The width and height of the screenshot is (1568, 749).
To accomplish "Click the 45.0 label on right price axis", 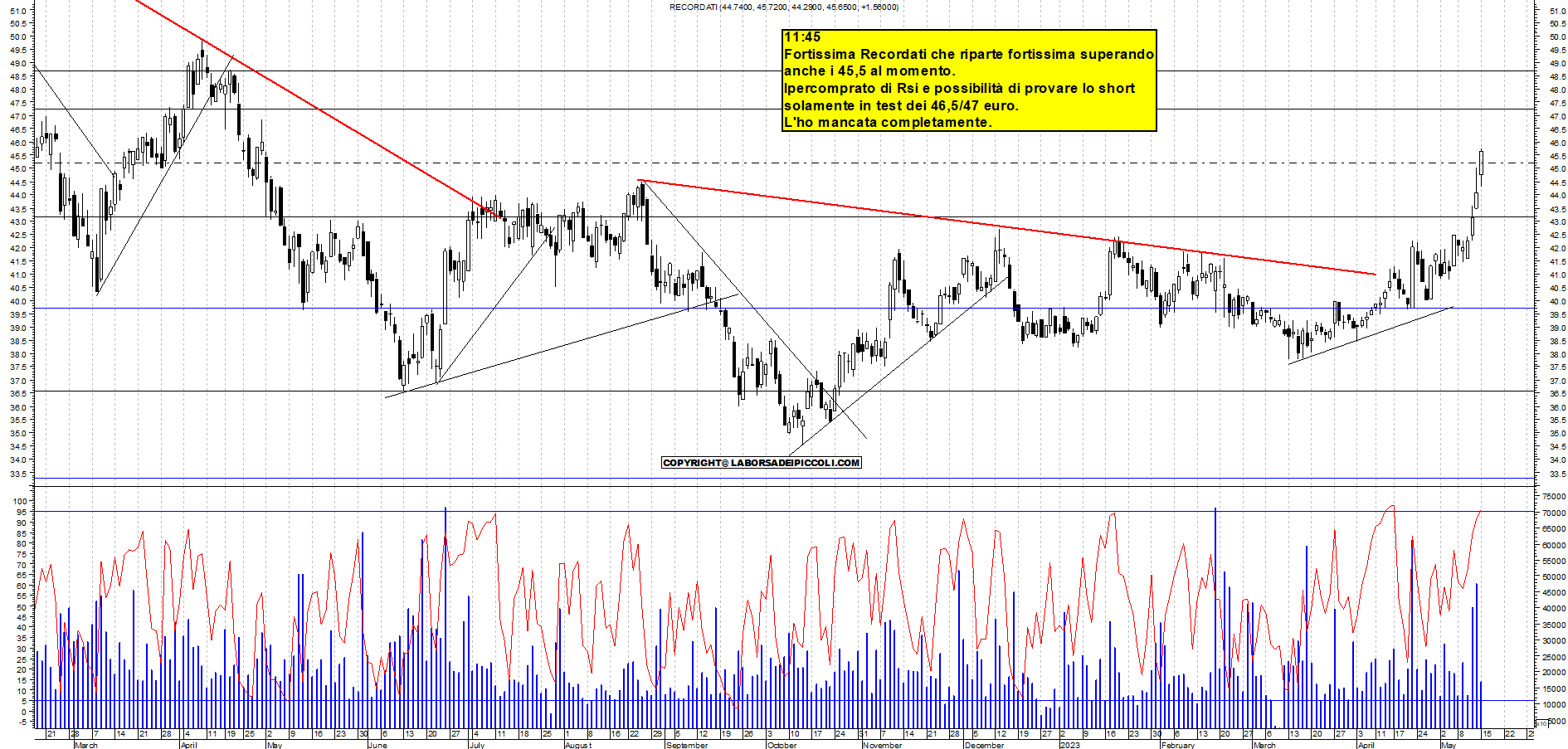I will point(1557,169).
